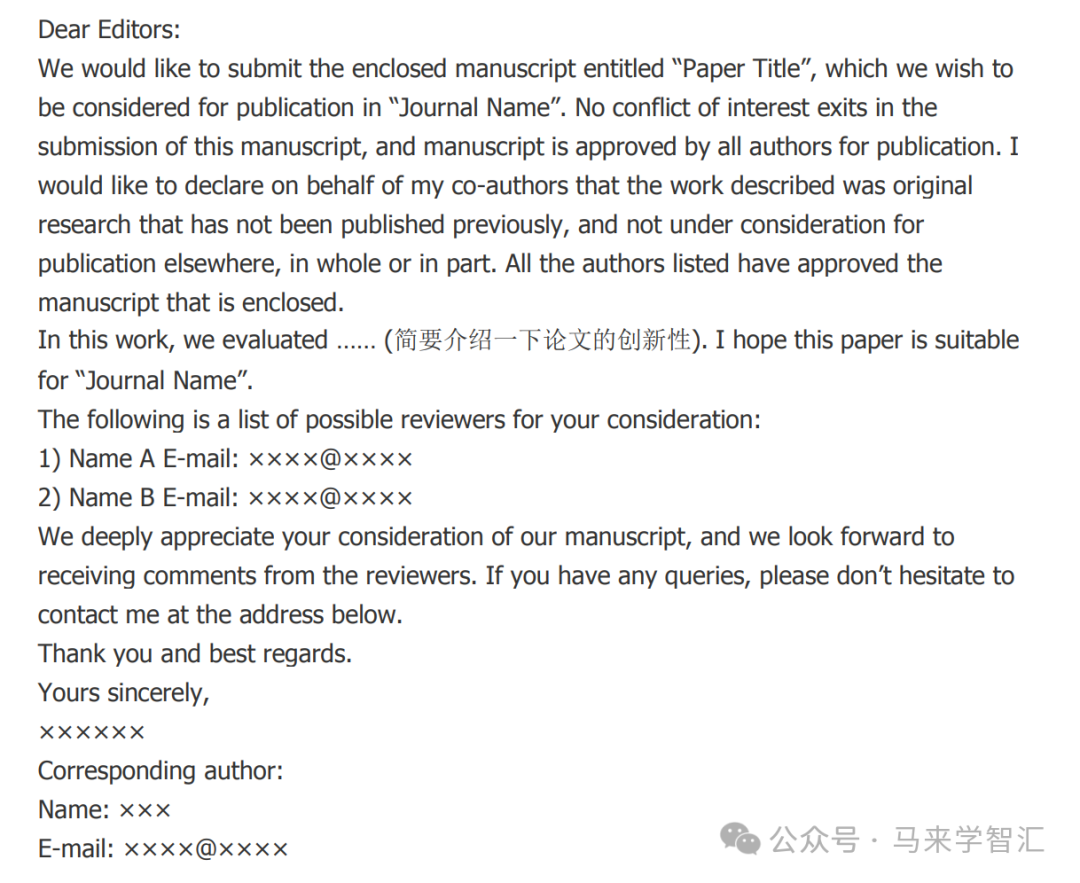Click the WeChat logo icon in watermark
This screenshot has width=1080, height=883.
[x=740, y=839]
